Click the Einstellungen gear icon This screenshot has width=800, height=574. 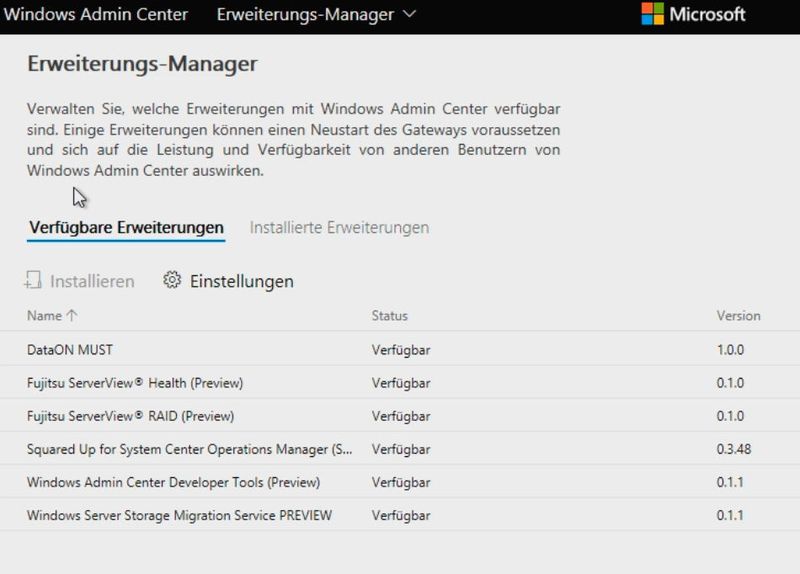coord(172,280)
